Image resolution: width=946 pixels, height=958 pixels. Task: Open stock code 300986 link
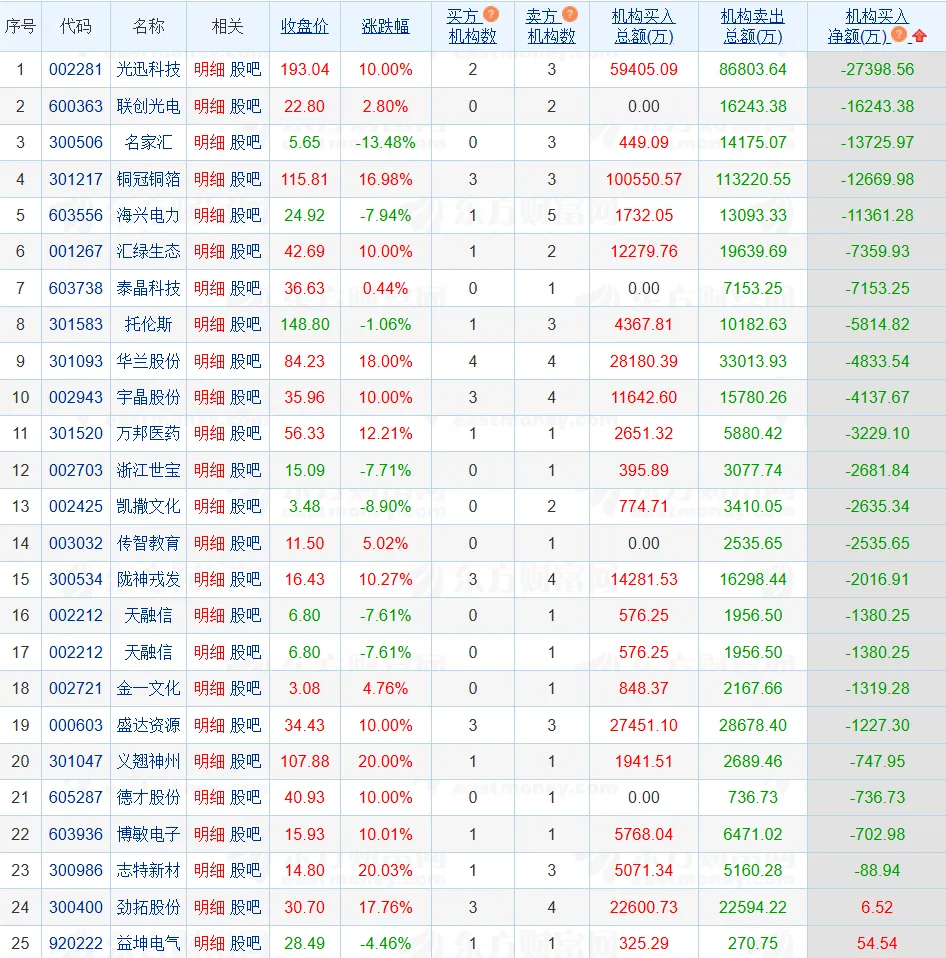click(x=76, y=870)
